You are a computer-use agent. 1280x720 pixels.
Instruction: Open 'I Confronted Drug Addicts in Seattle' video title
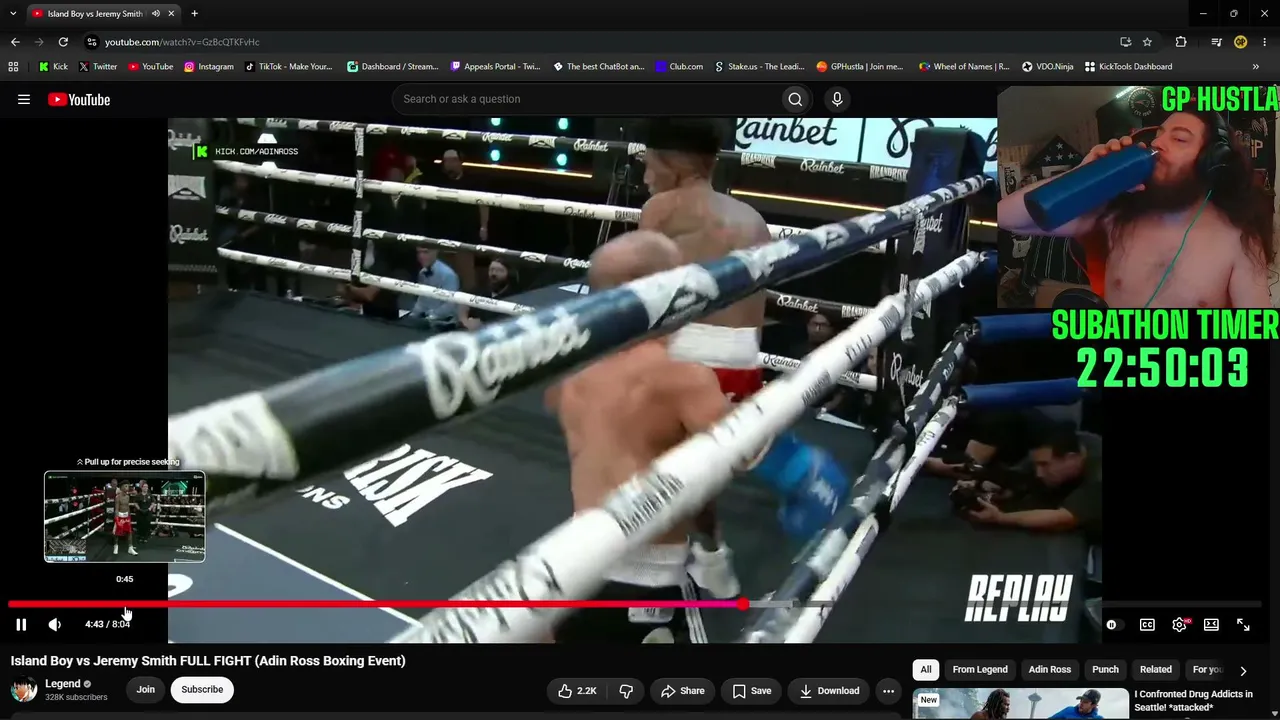coord(1193,700)
